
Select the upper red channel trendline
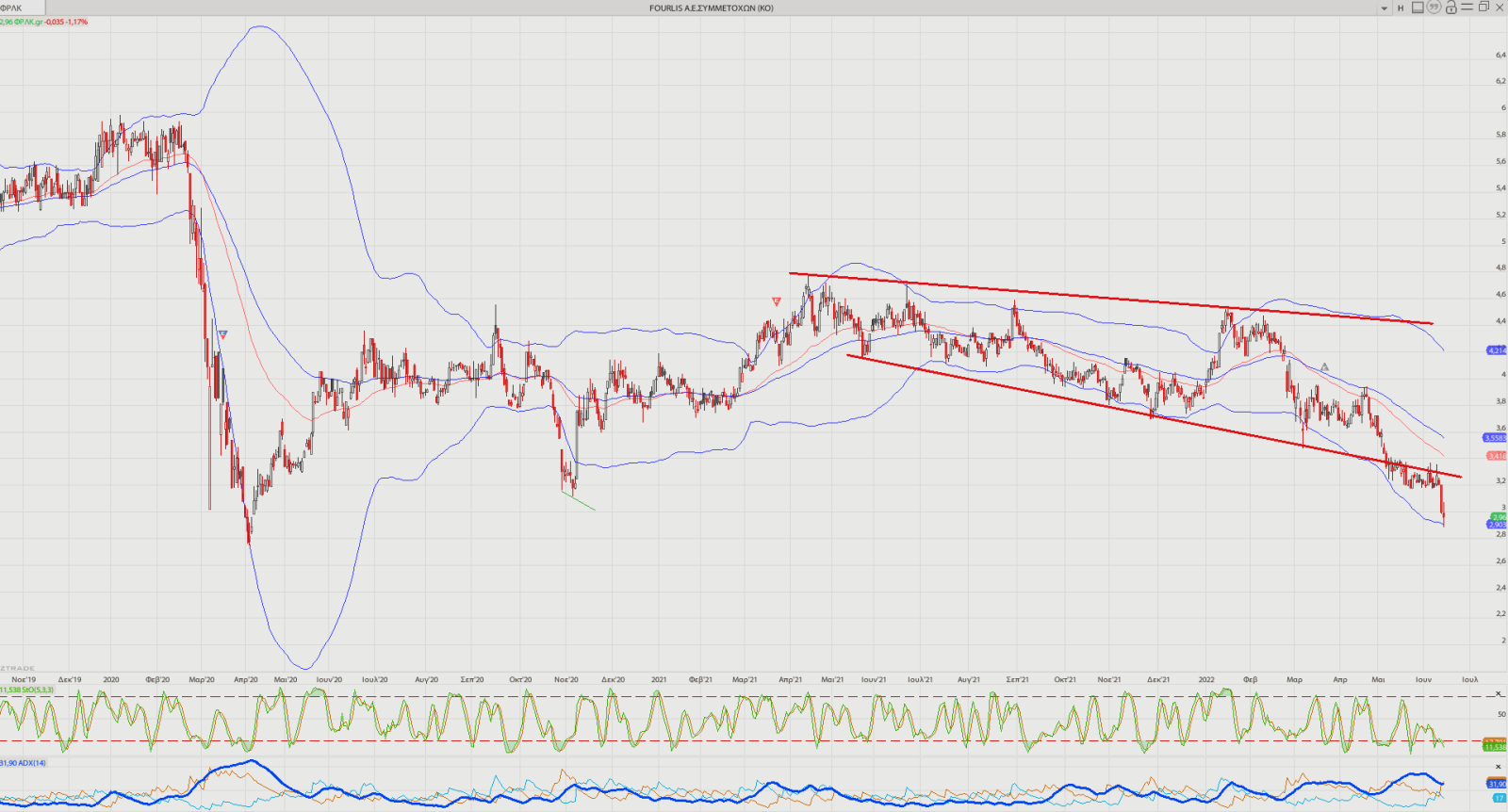(1111, 299)
